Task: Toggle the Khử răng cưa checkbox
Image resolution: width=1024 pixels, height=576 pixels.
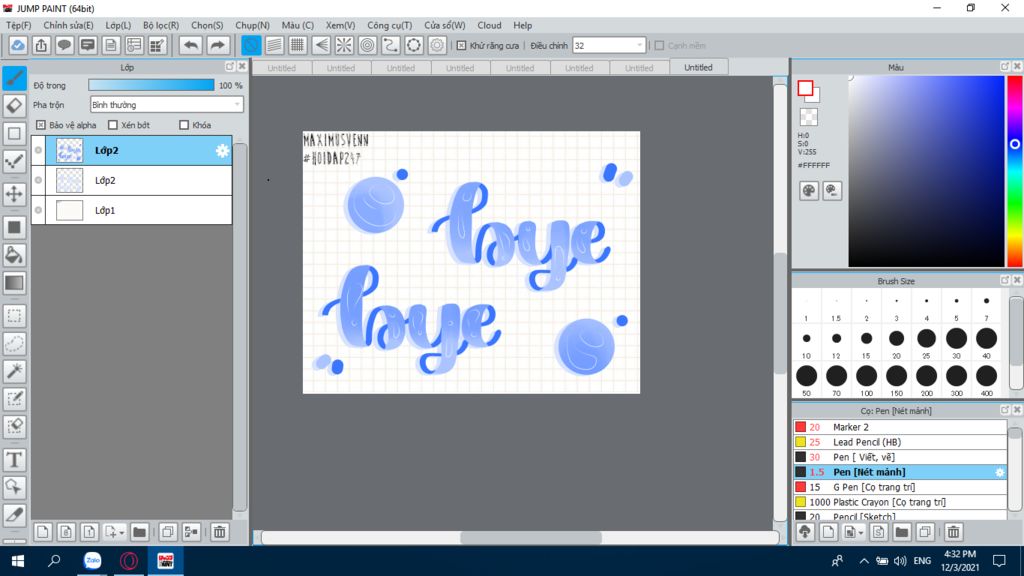Action: [462, 46]
